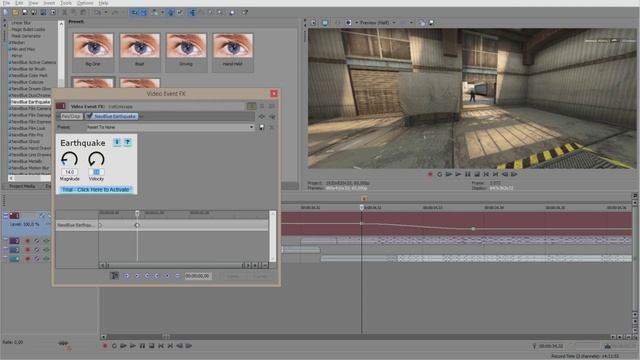
Task: Click Loop Playback icon in preview transport
Action: [x=440, y=174]
